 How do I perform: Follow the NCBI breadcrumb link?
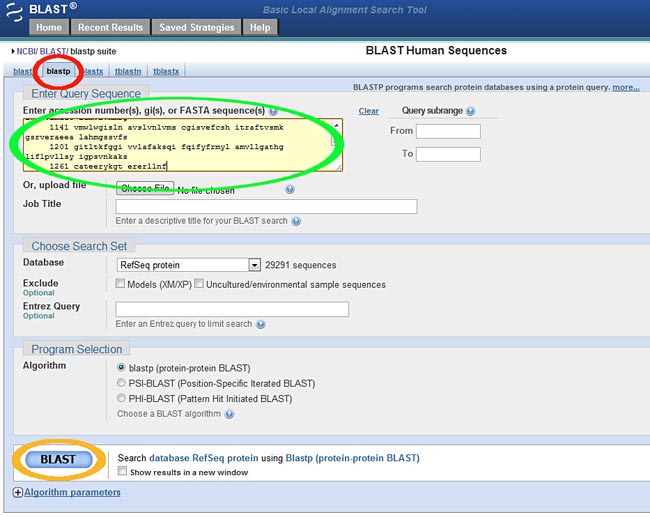26,51
